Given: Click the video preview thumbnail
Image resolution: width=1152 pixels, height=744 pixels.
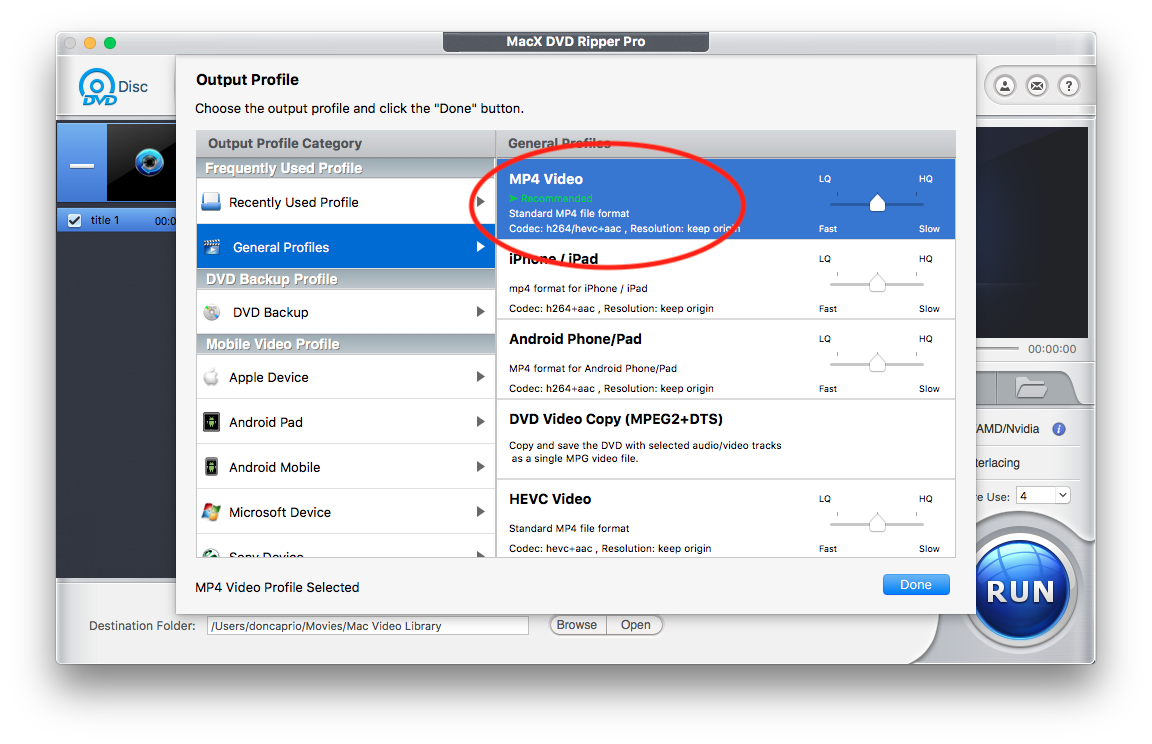Looking at the screenshot, I should pos(142,162).
